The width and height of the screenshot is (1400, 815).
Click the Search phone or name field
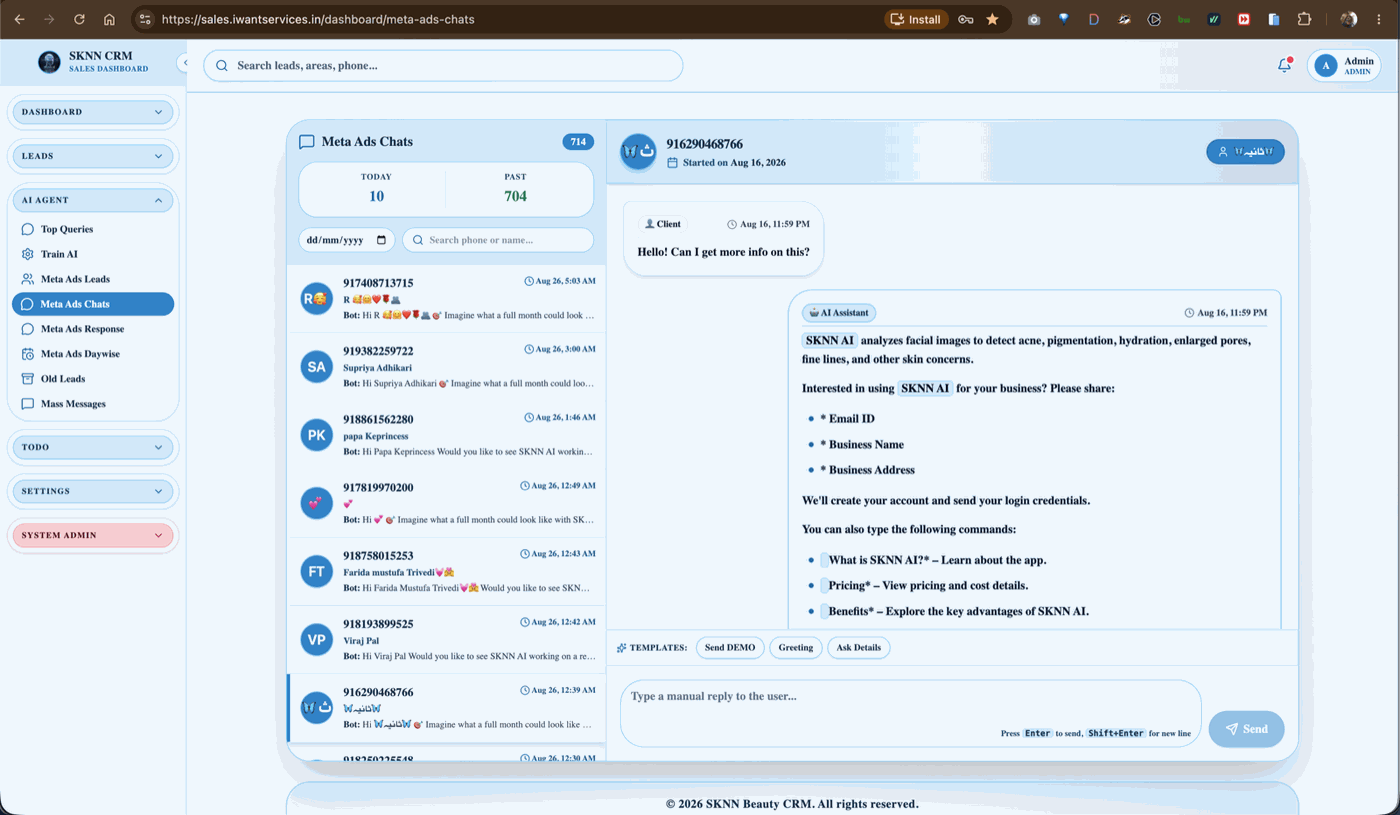[498, 240]
